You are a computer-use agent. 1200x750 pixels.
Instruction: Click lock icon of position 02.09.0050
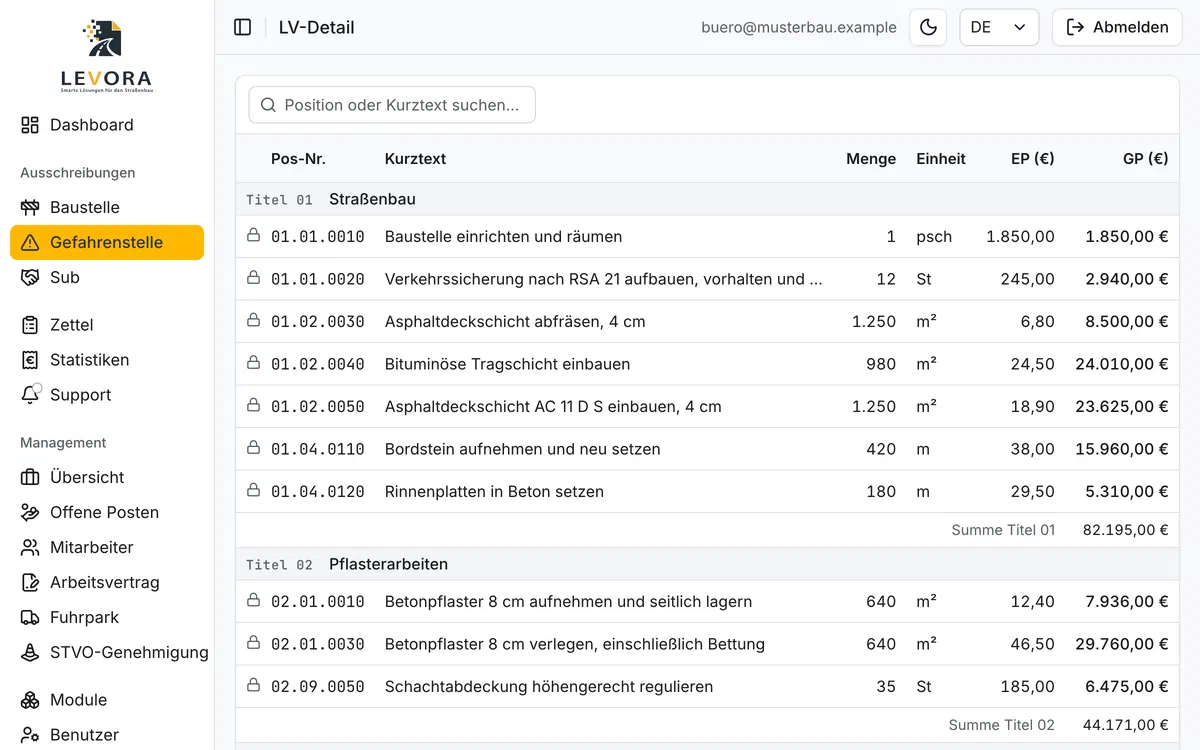[253, 686]
